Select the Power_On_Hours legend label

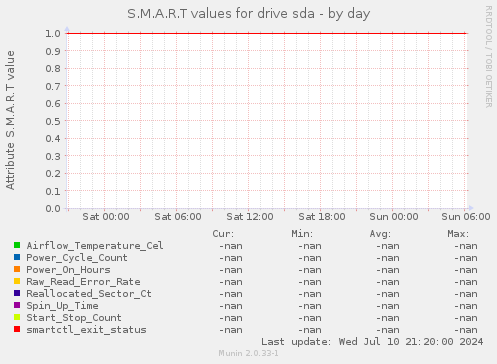(68, 270)
